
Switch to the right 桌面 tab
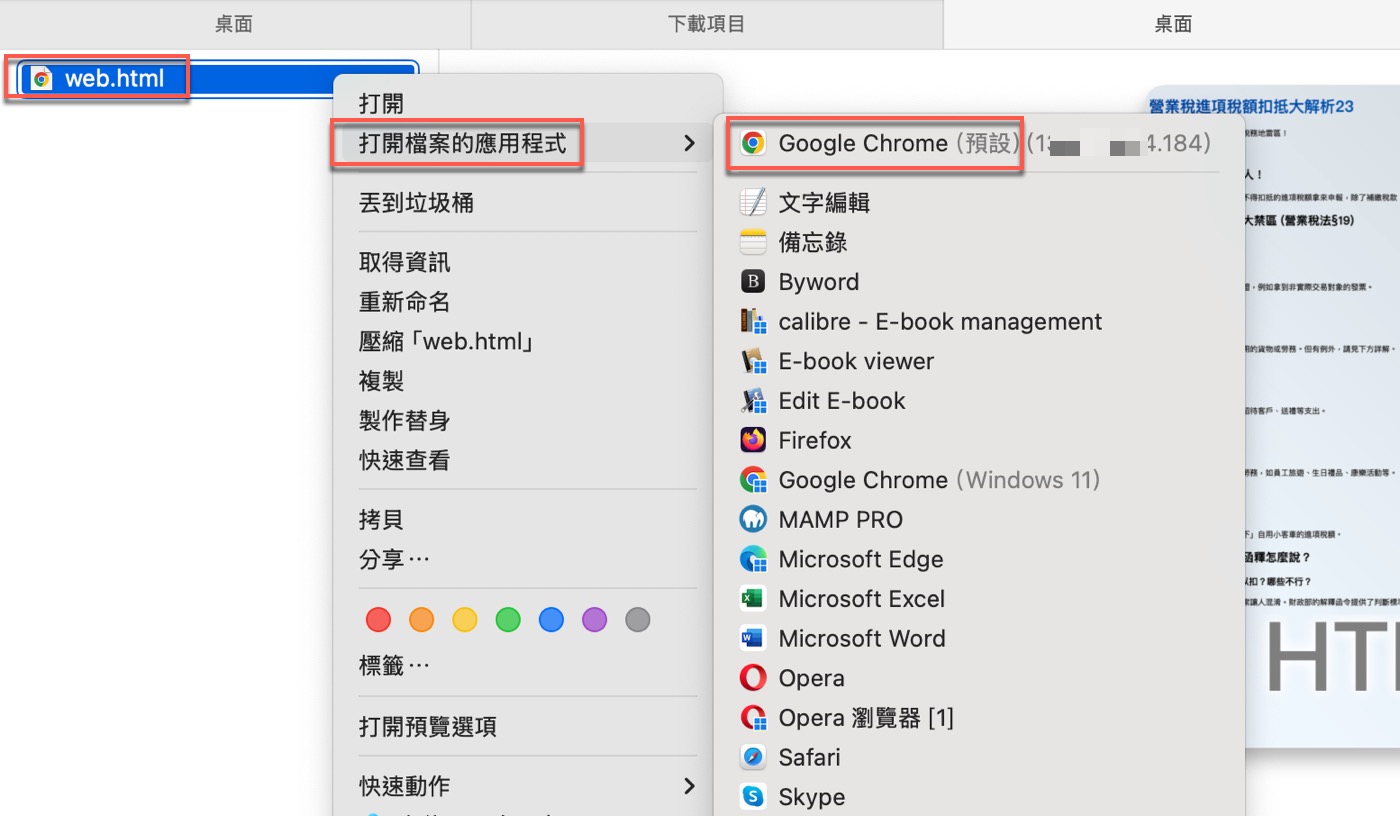1172,24
